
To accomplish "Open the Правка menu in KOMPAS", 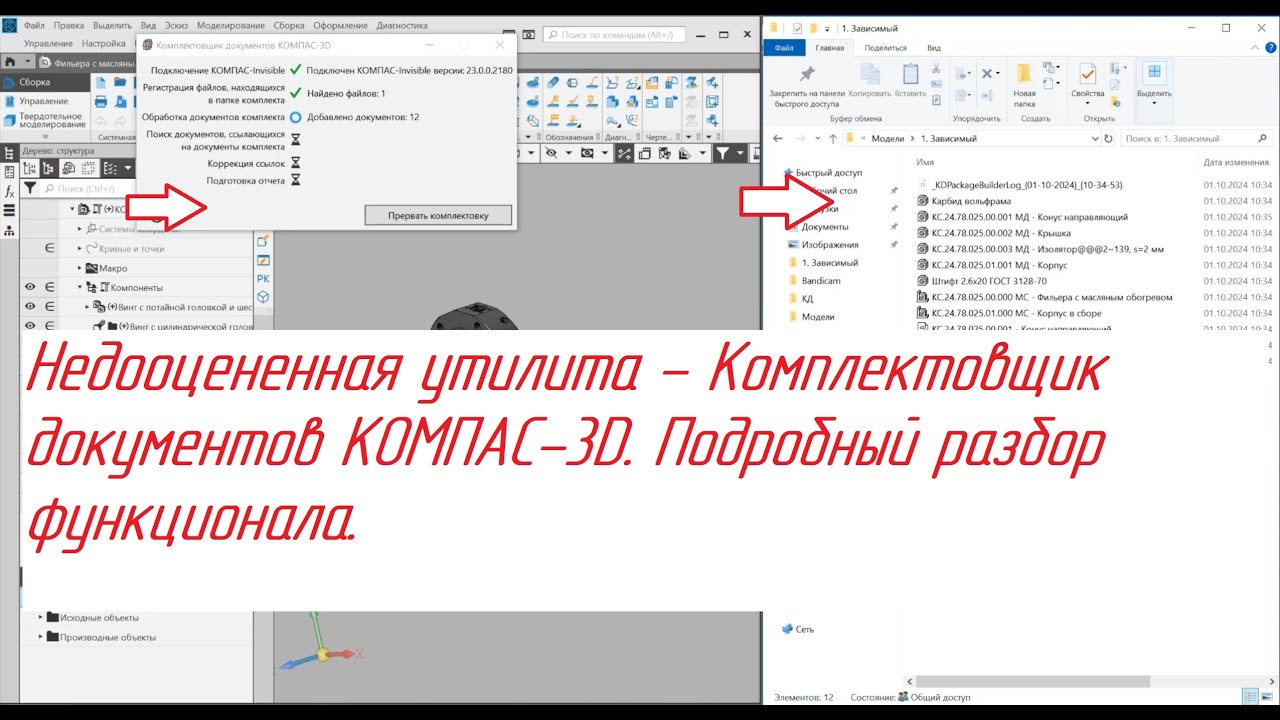I will coord(69,25).
